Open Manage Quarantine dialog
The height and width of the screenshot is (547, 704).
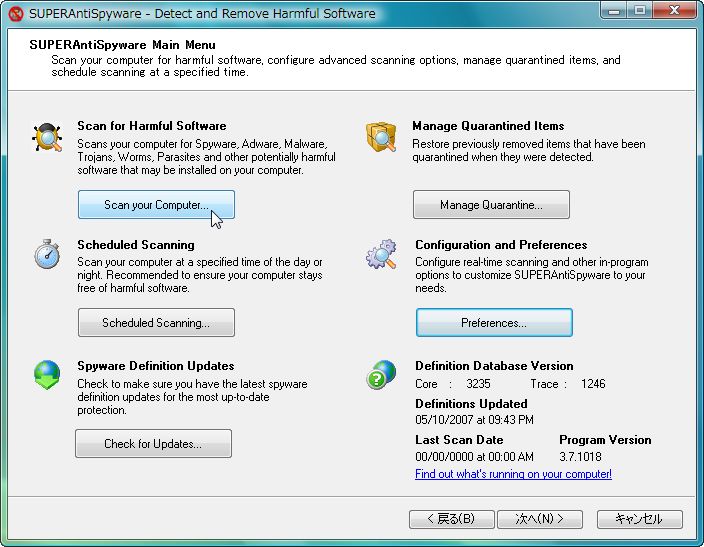pos(491,205)
